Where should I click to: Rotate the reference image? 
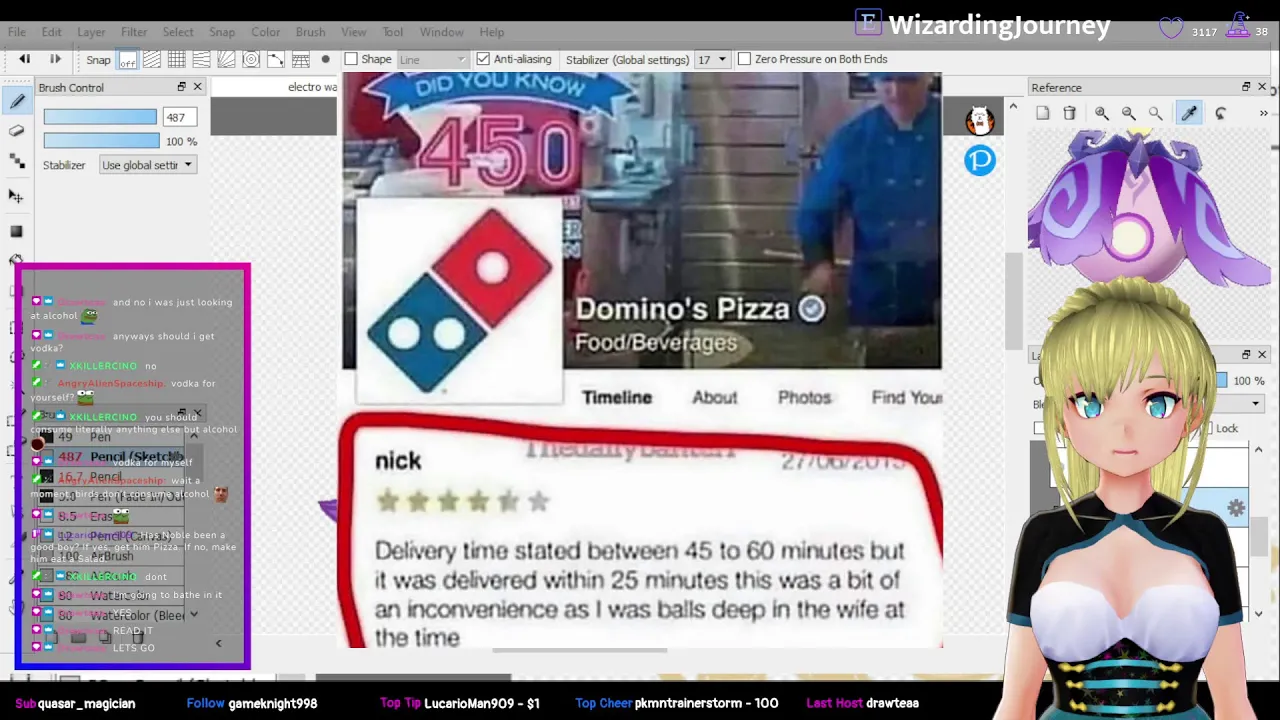1220,113
